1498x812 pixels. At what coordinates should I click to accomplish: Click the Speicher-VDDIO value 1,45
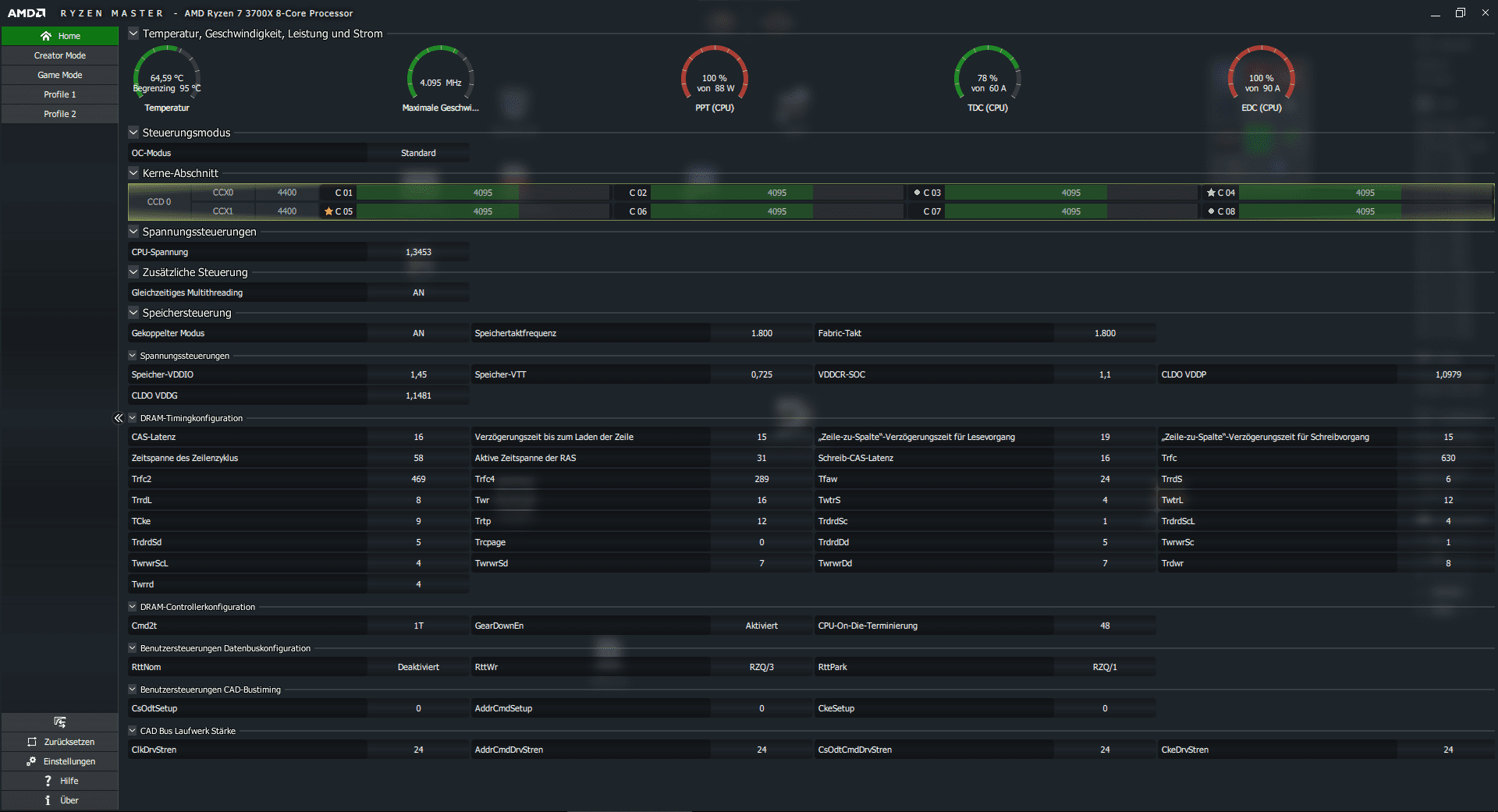pos(418,374)
